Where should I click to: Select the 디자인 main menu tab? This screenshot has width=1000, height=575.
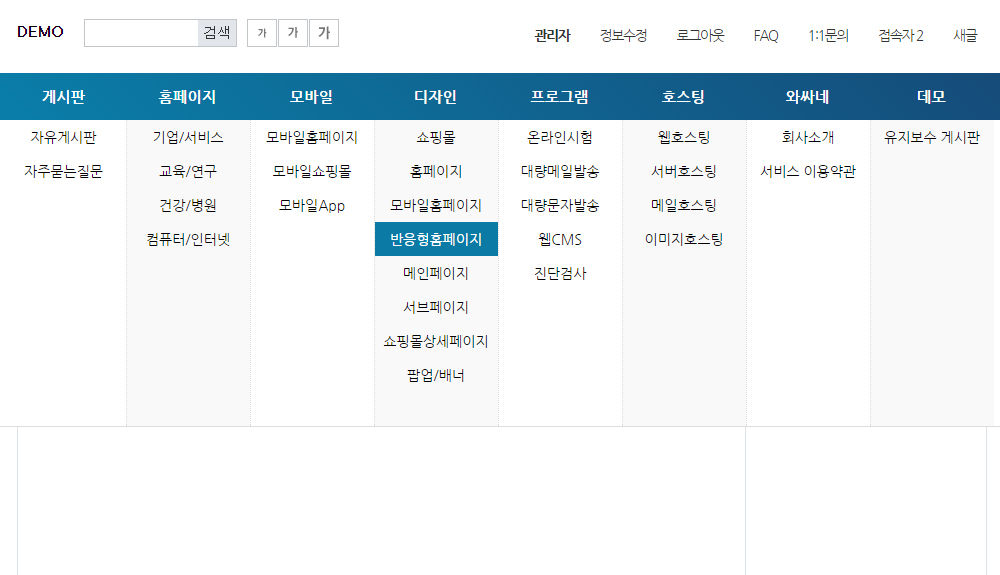(435, 97)
